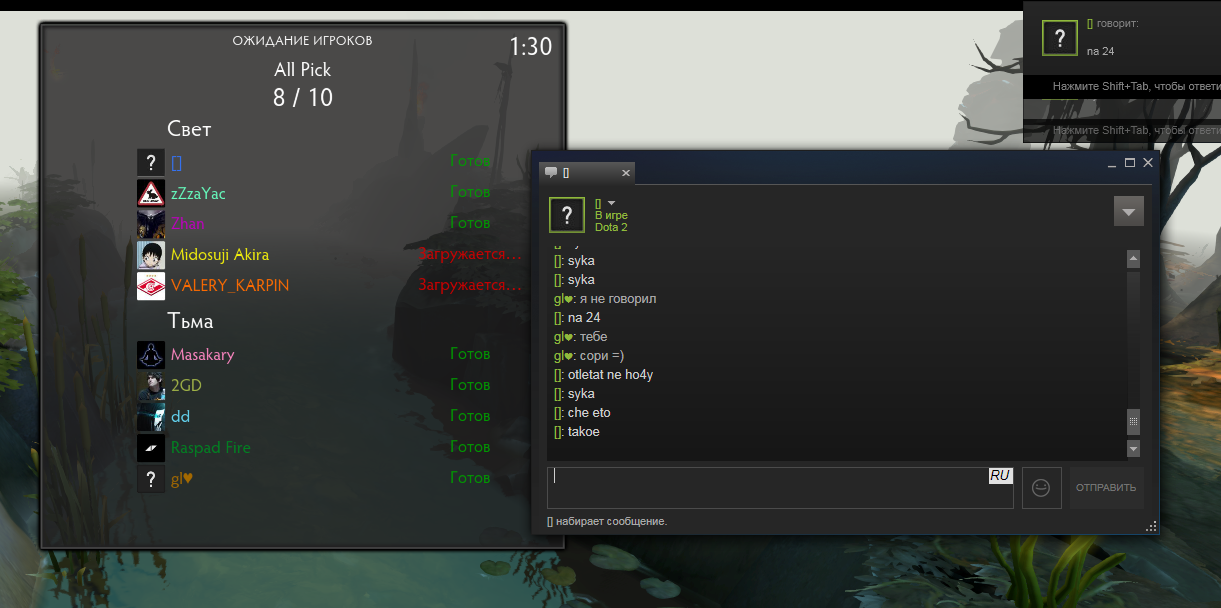The height and width of the screenshot is (608, 1221).
Task: Click the 'otletat ne ho4y' chat message
Action: [610, 375]
